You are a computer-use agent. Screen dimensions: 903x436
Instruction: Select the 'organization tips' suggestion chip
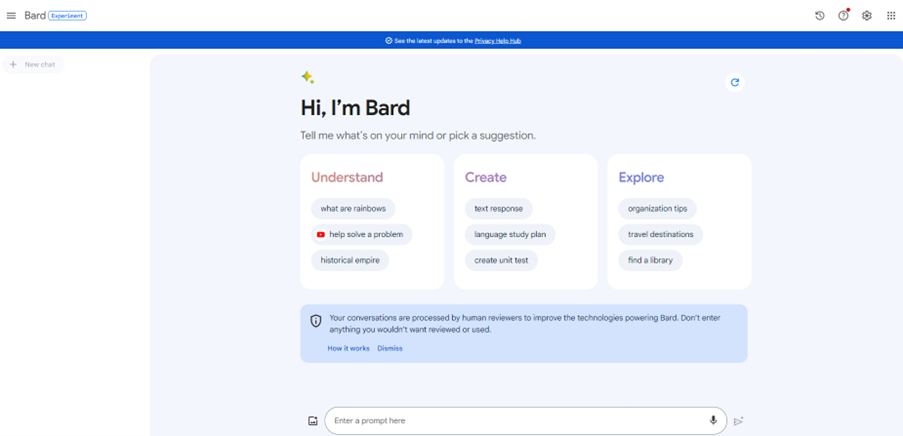click(657, 208)
